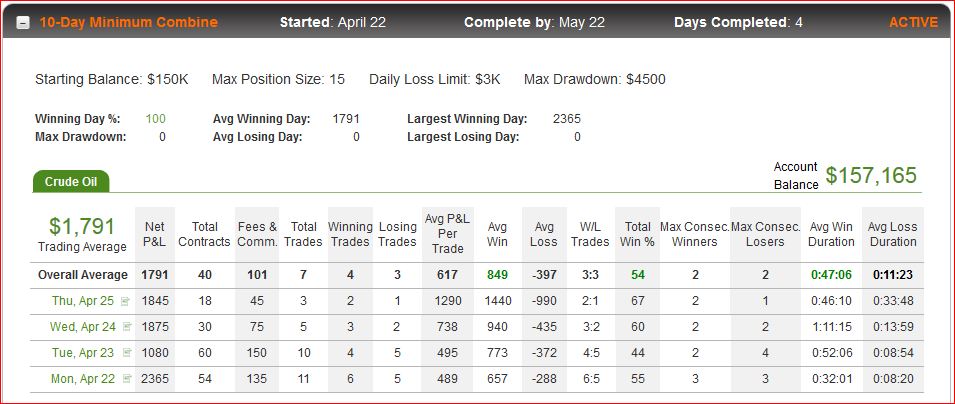Click the ACTIVE status label

[913, 23]
